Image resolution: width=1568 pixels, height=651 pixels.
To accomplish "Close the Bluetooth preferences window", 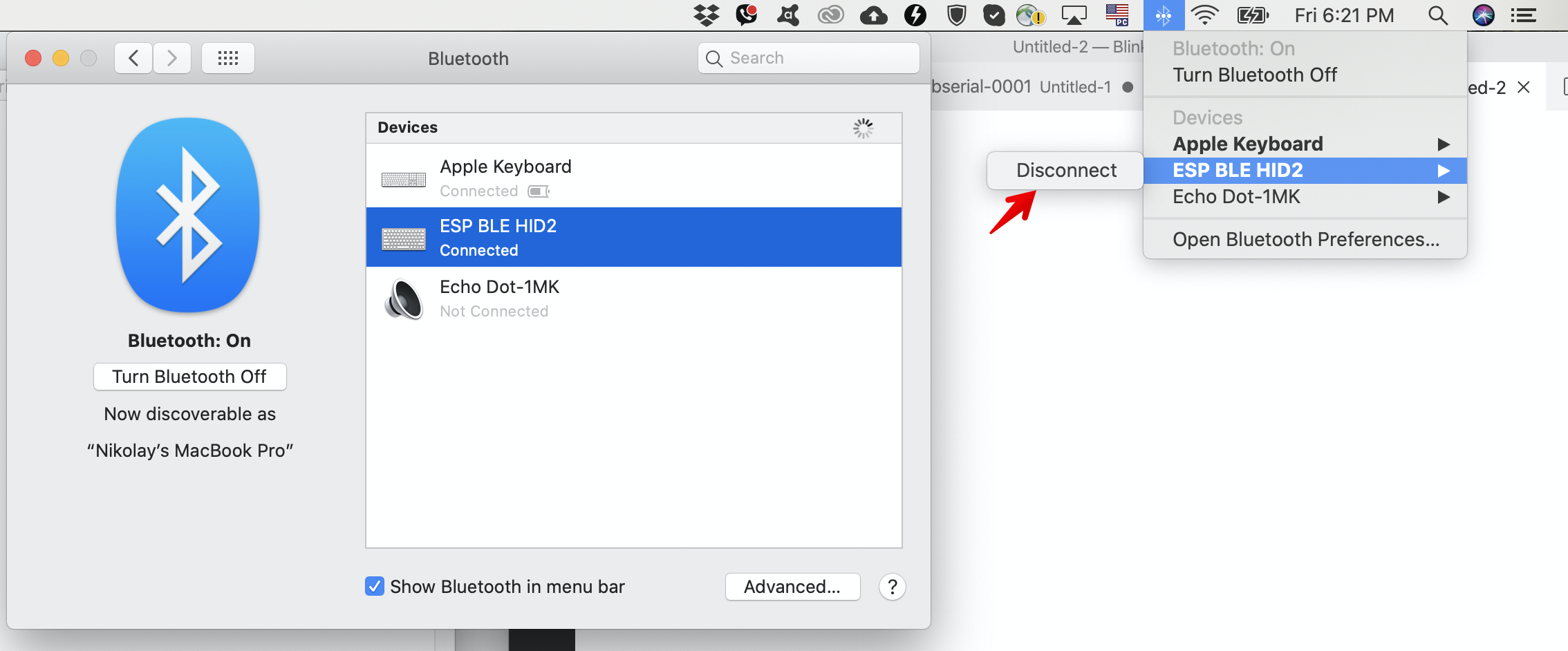I will (33, 58).
